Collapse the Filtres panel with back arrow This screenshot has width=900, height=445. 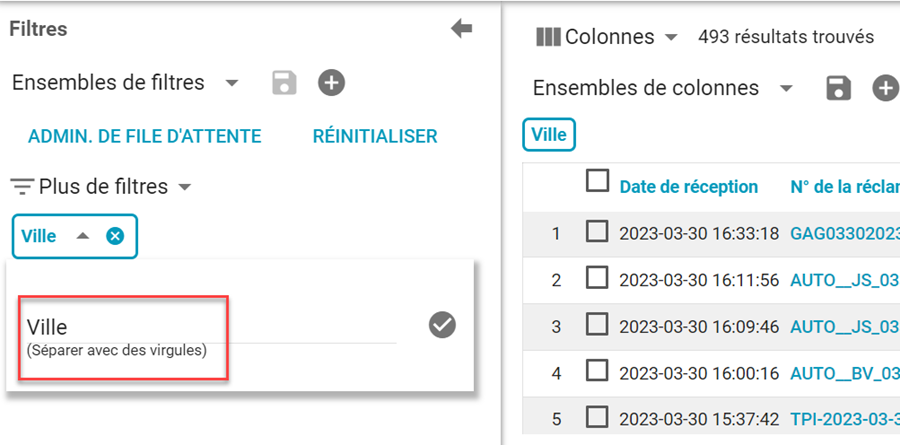point(461,29)
